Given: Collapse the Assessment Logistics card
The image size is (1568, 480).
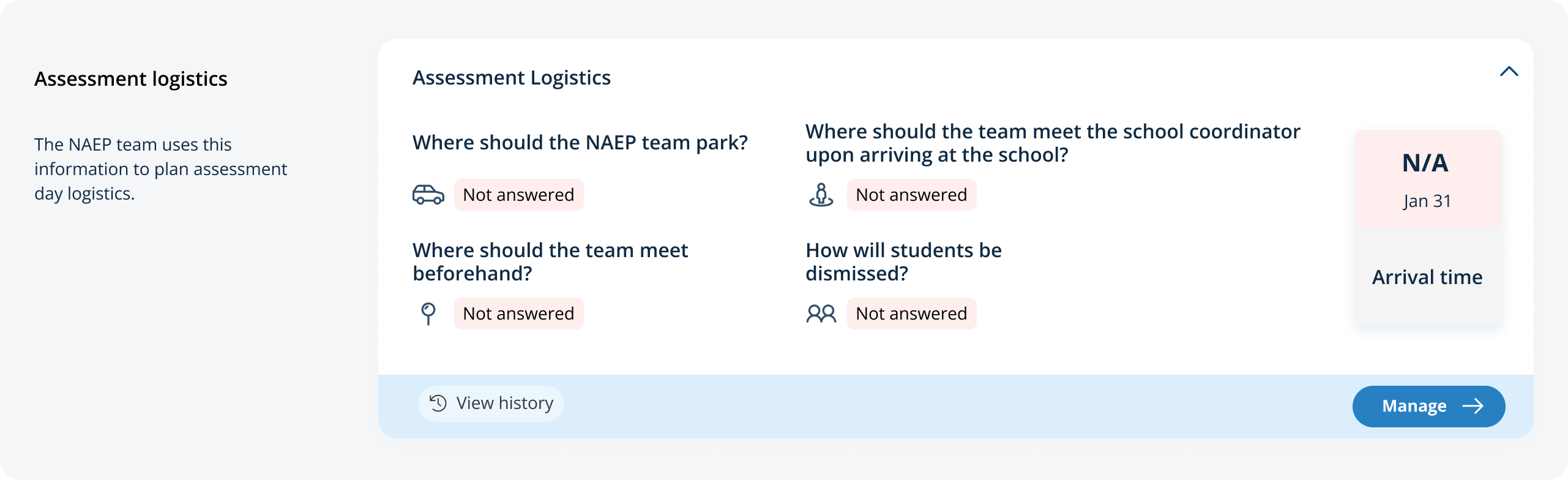Looking at the screenshot, I should (1509, 72).
